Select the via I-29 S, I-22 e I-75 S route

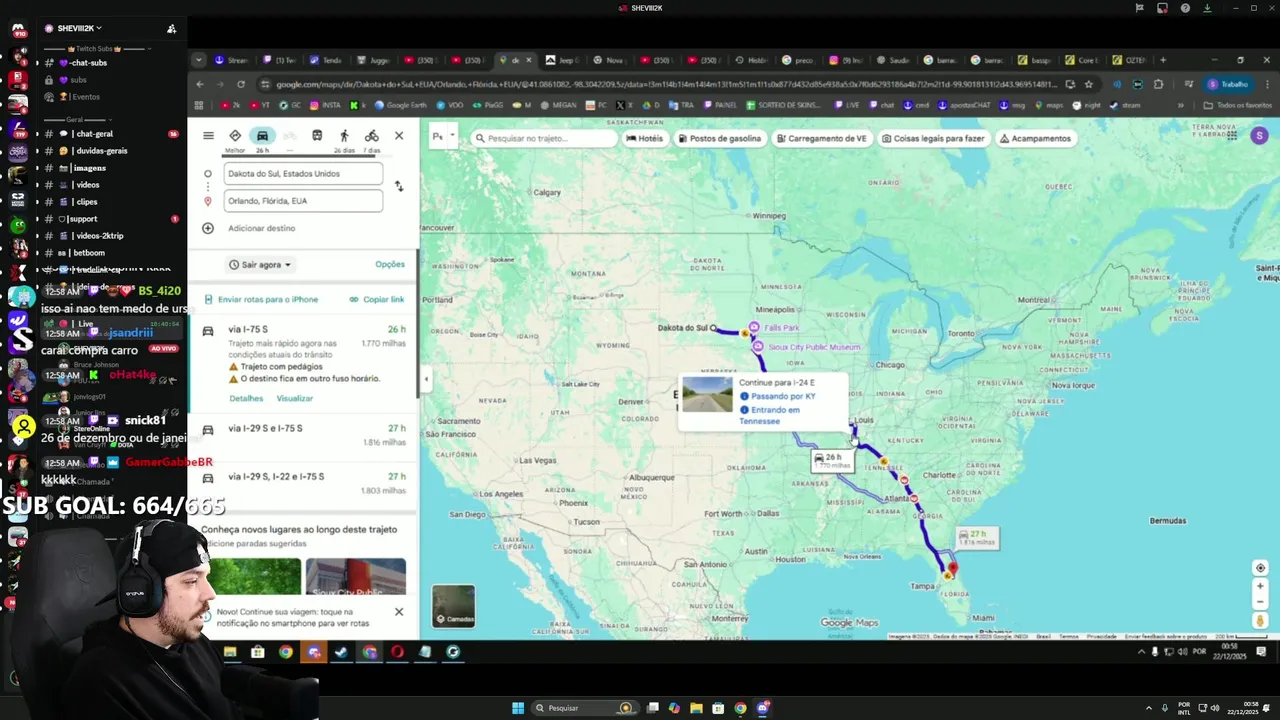tap(303, 482)
